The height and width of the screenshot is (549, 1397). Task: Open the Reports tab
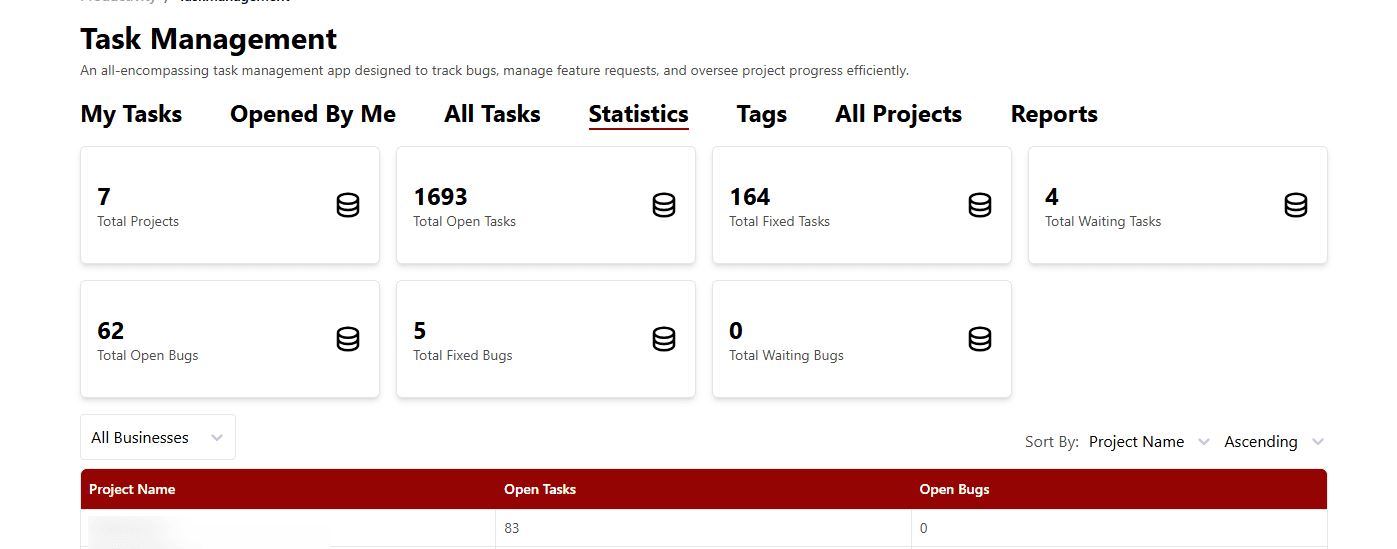(x=1054, y=114)
